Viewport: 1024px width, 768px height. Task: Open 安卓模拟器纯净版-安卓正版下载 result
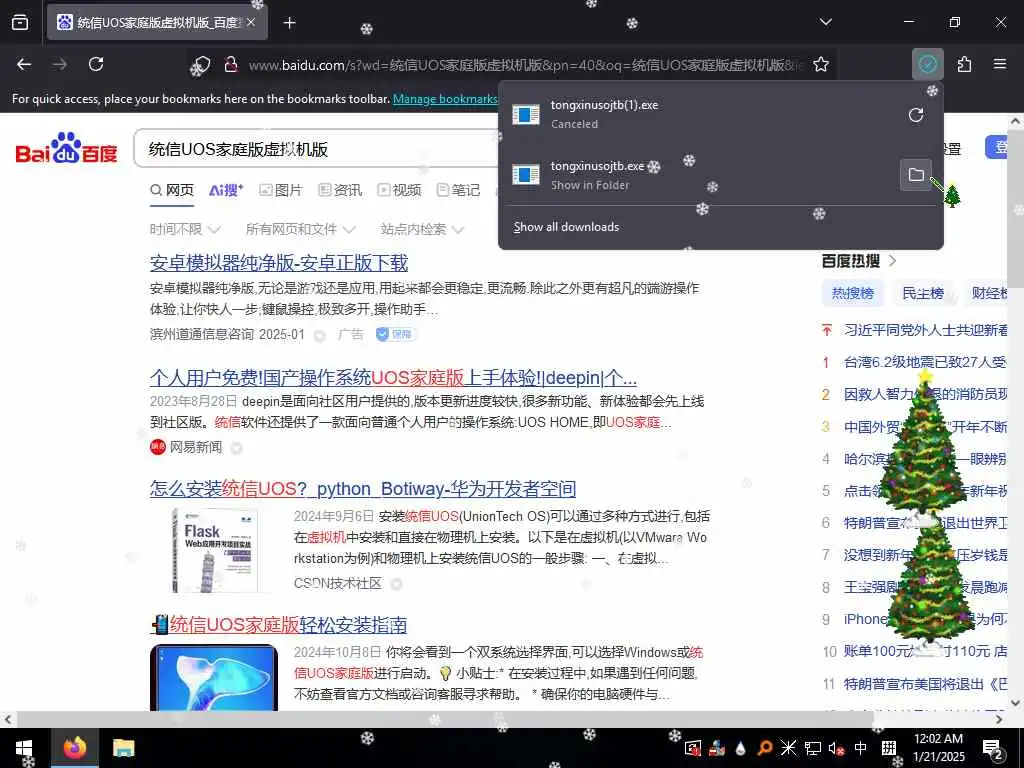tap(279, 263)
